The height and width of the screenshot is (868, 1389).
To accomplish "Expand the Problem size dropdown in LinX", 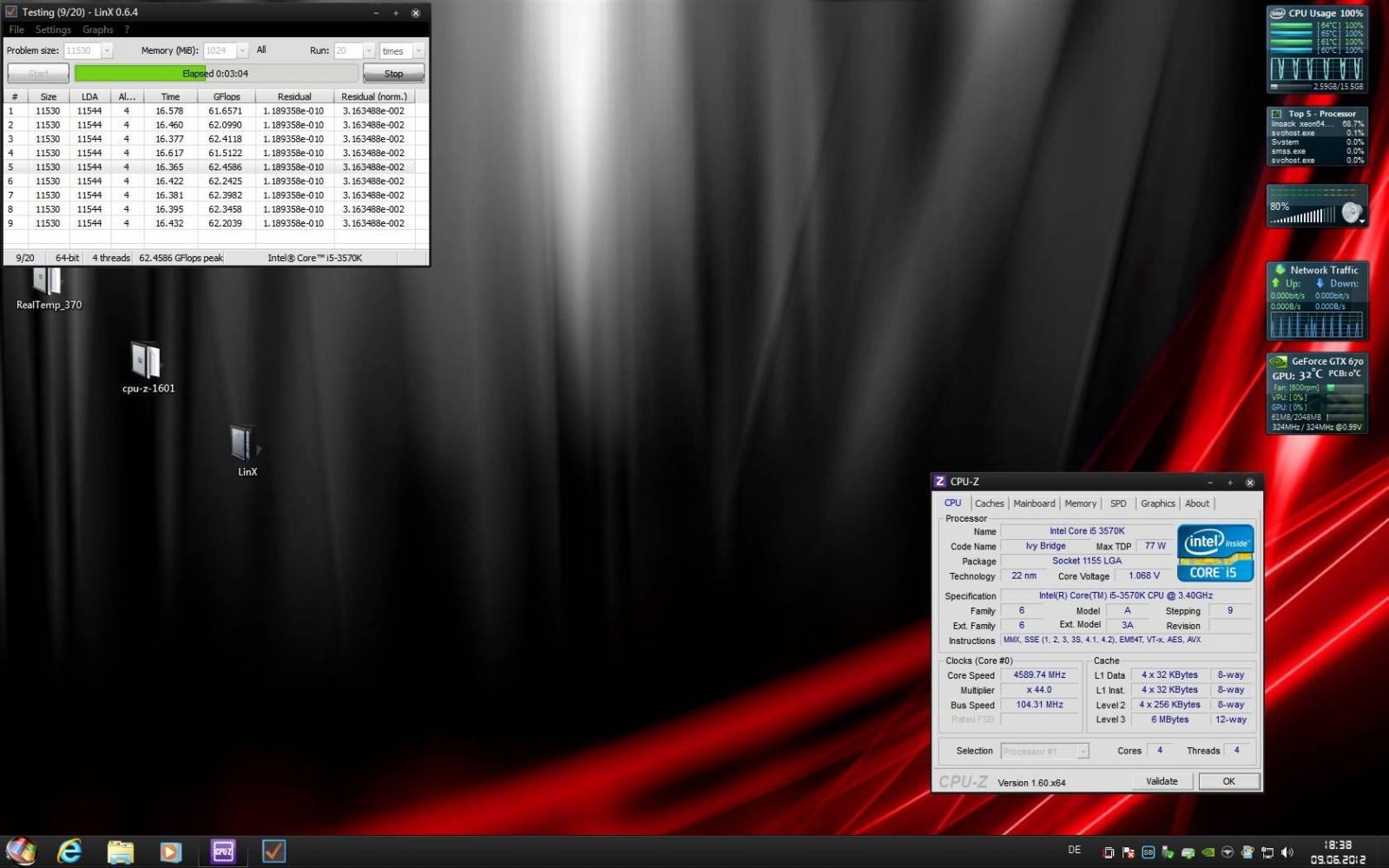I will [x=107, y=51].
